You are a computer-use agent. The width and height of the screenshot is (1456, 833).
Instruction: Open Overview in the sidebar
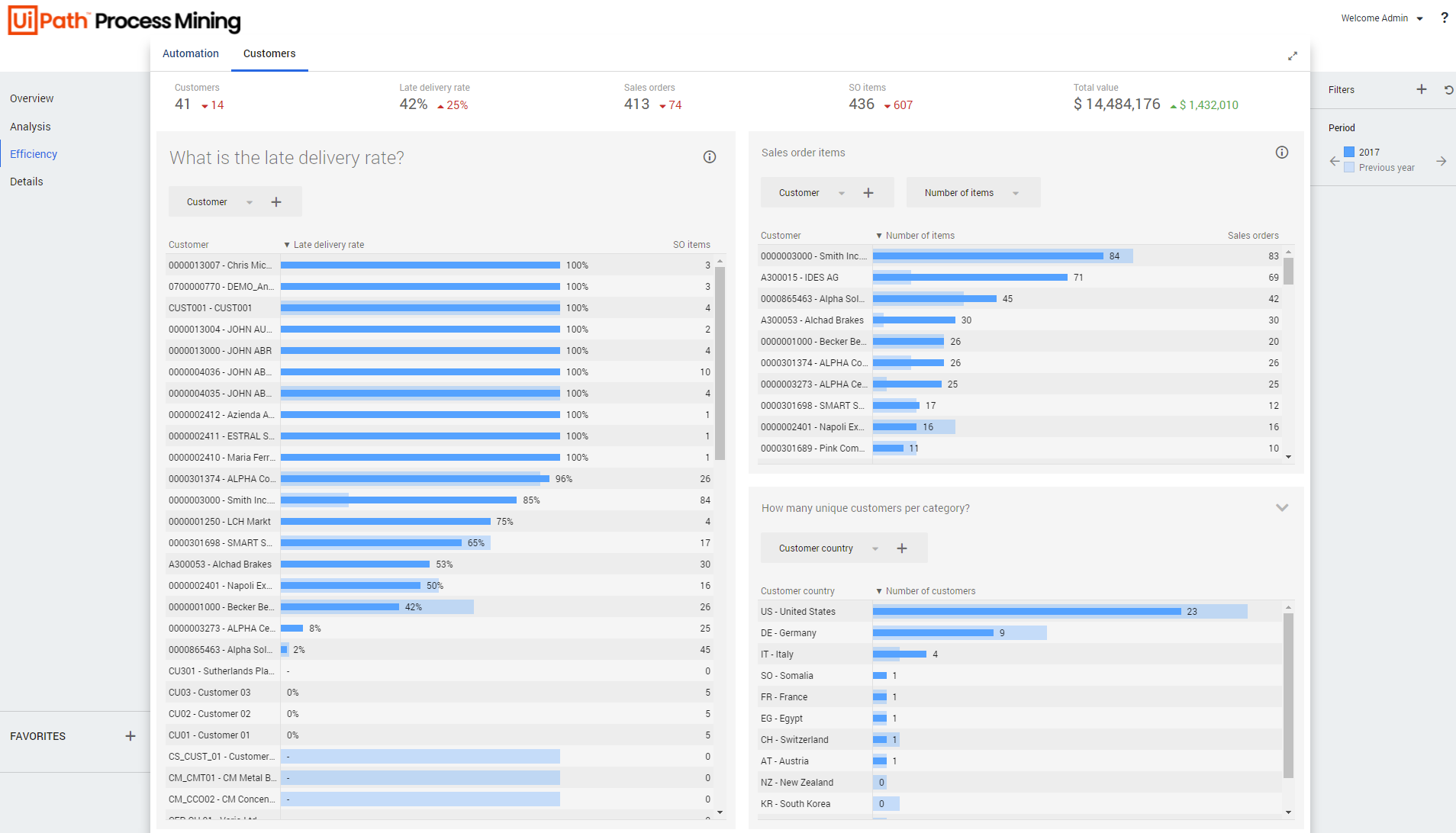tap(32, 98)
